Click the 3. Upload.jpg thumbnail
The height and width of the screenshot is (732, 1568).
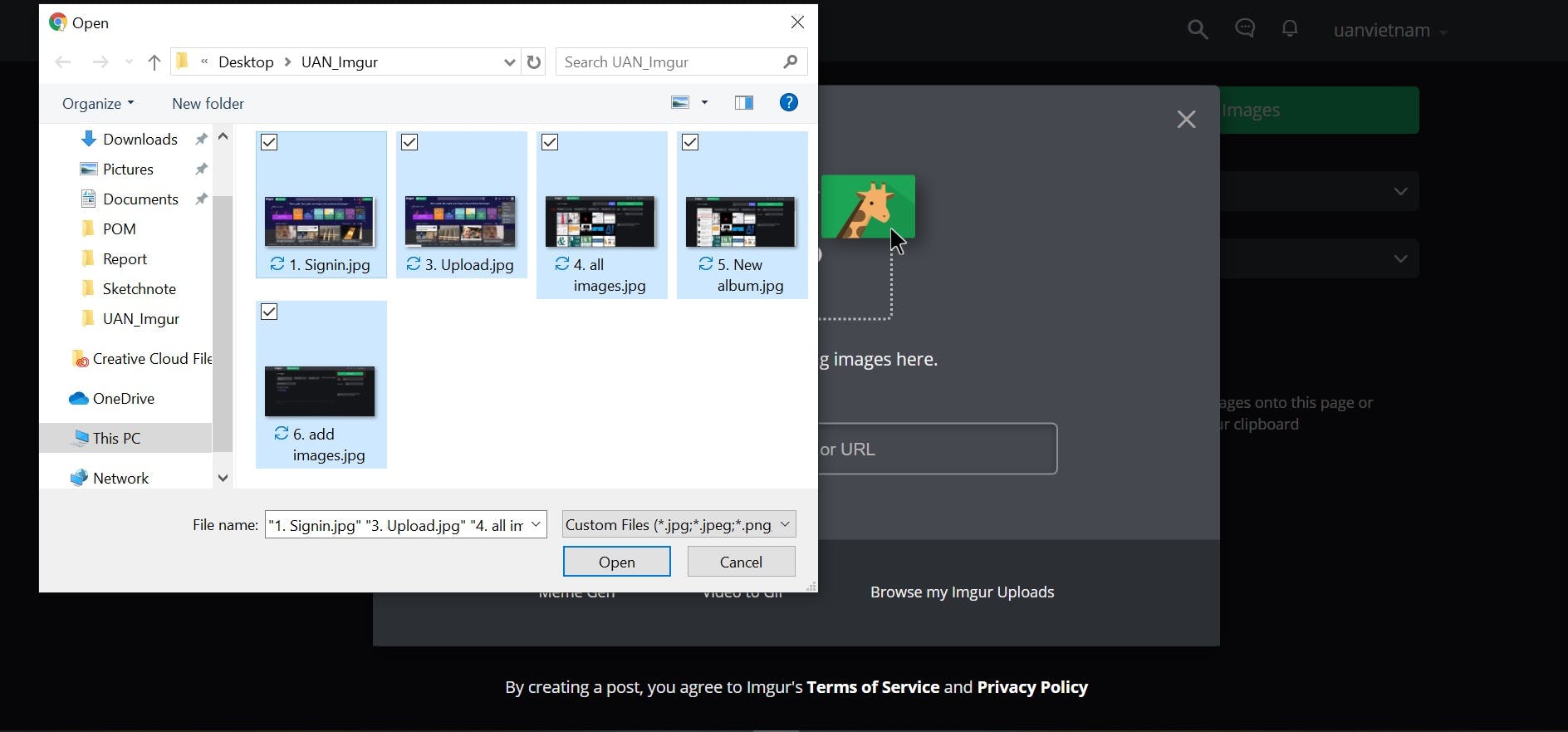(460, 221)
